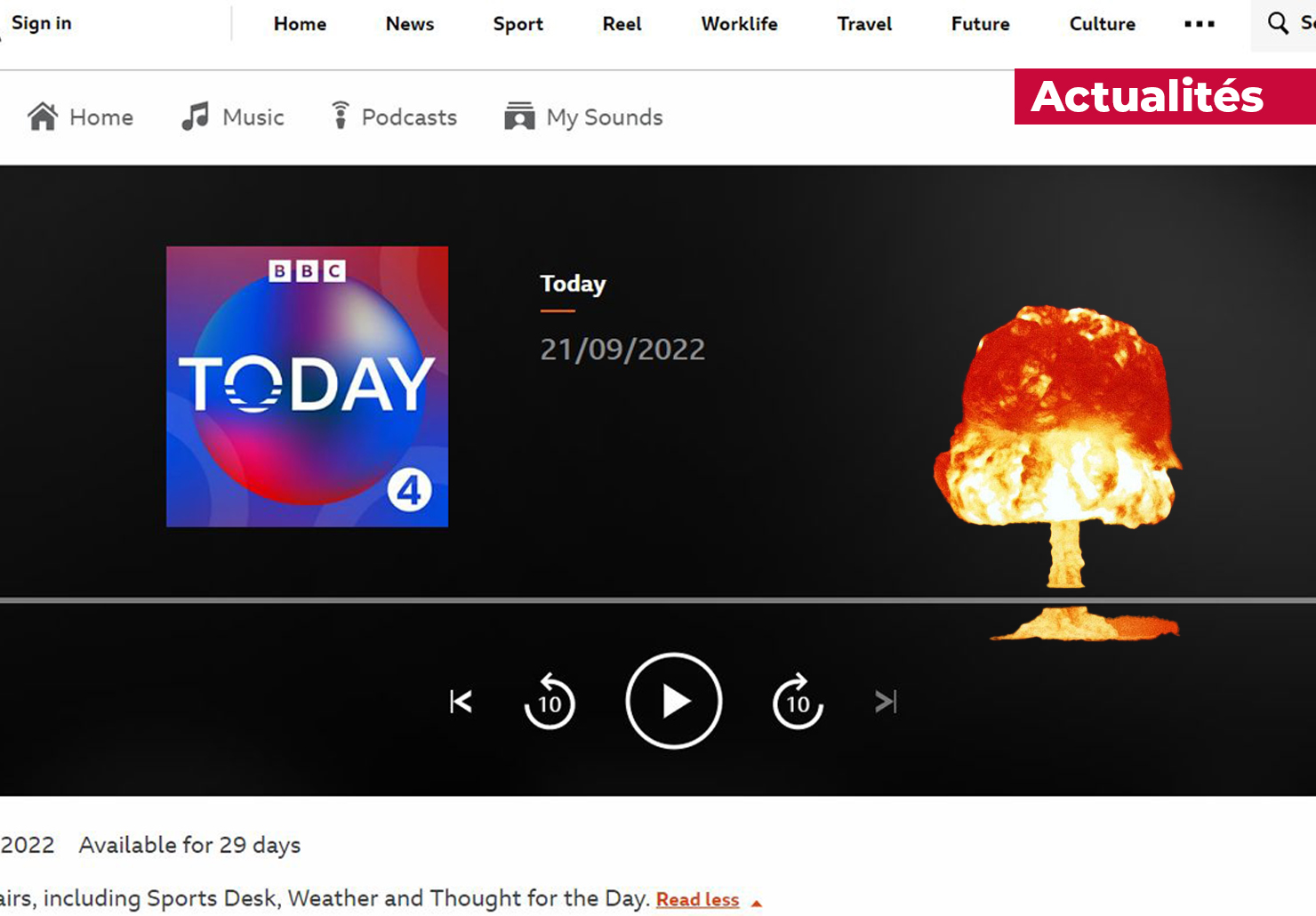Open the Travel section

pos(864,24)
